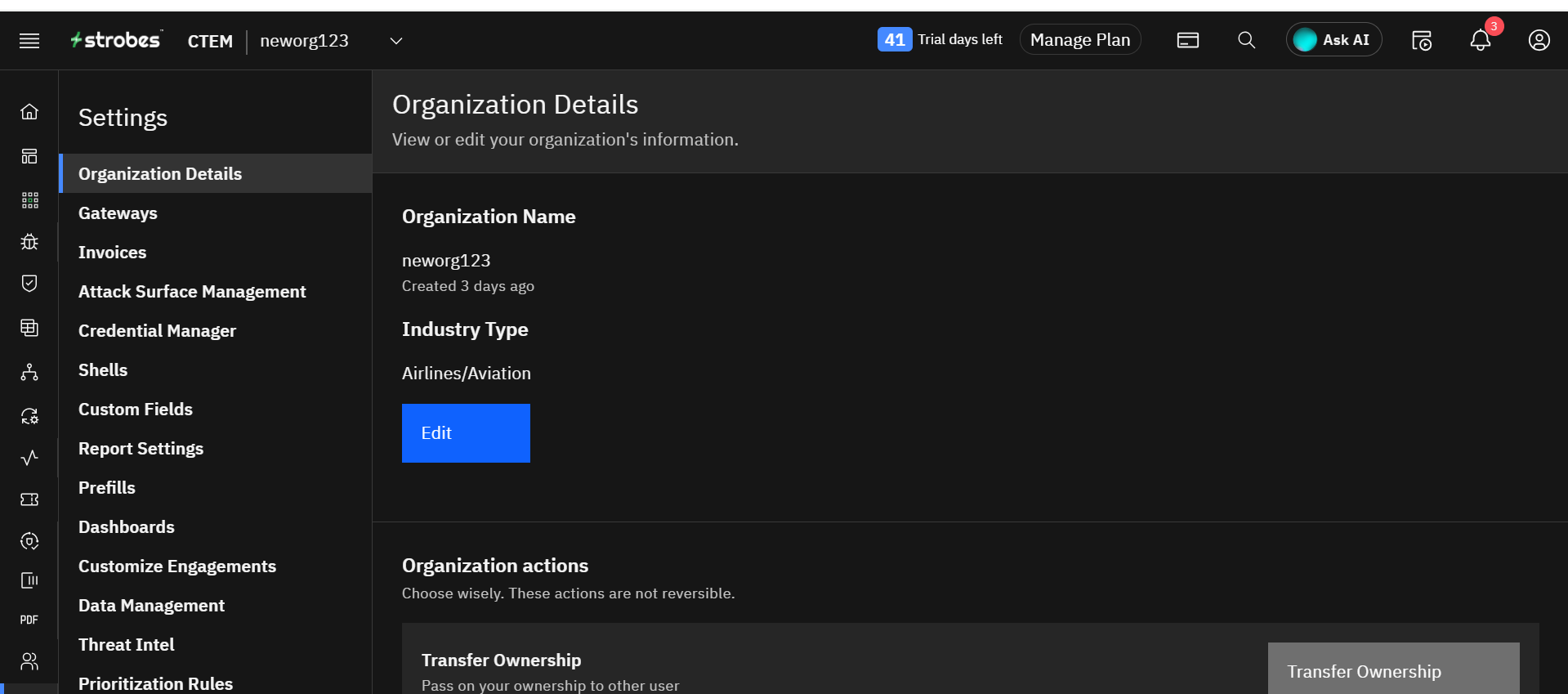The image size is (1568, 694).
Task: Click the blue Edit button
Action: 466,433
